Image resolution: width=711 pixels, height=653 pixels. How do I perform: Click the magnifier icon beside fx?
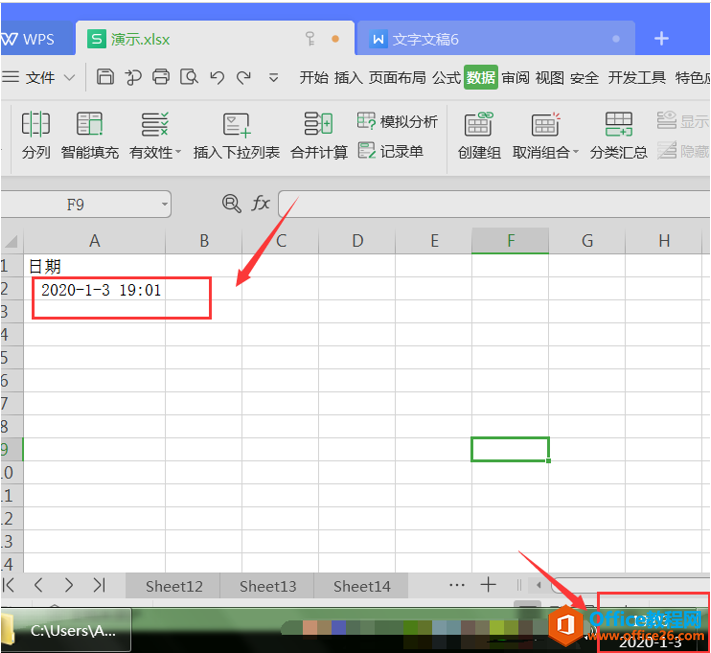coord(232,204)
